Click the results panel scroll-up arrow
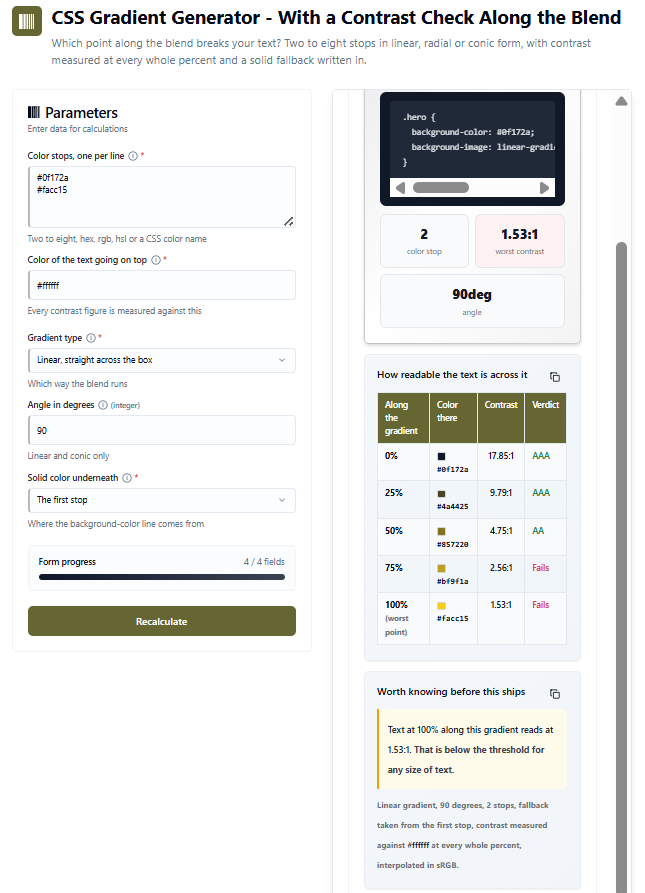 coord(622,101)
